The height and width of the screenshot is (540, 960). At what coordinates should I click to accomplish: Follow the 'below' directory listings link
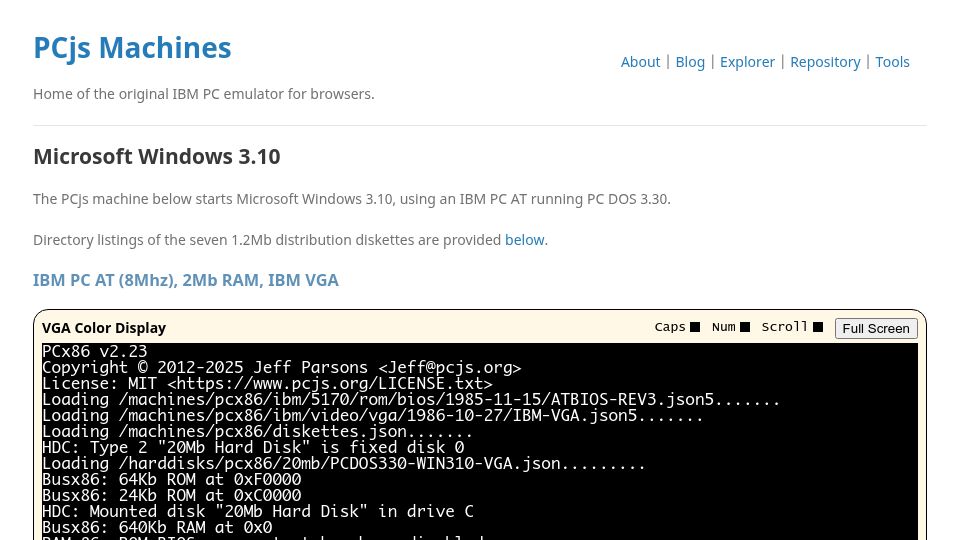pyautogui.click(x=525, y=240)
